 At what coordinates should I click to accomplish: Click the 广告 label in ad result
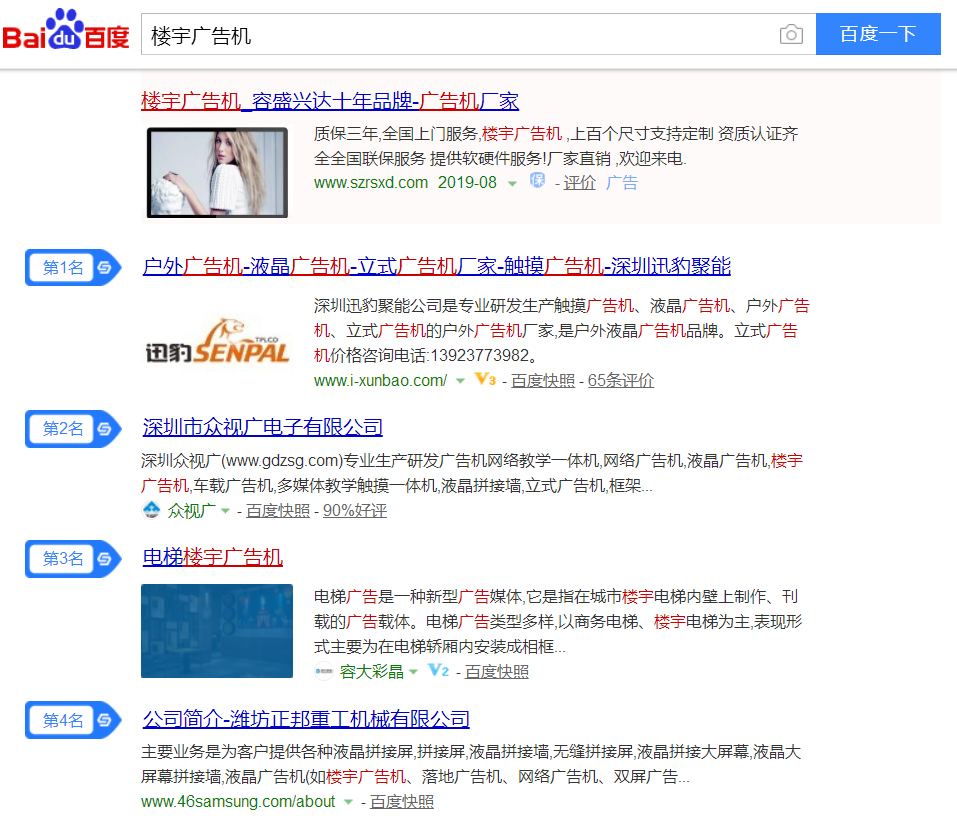[x=622, y=182]
